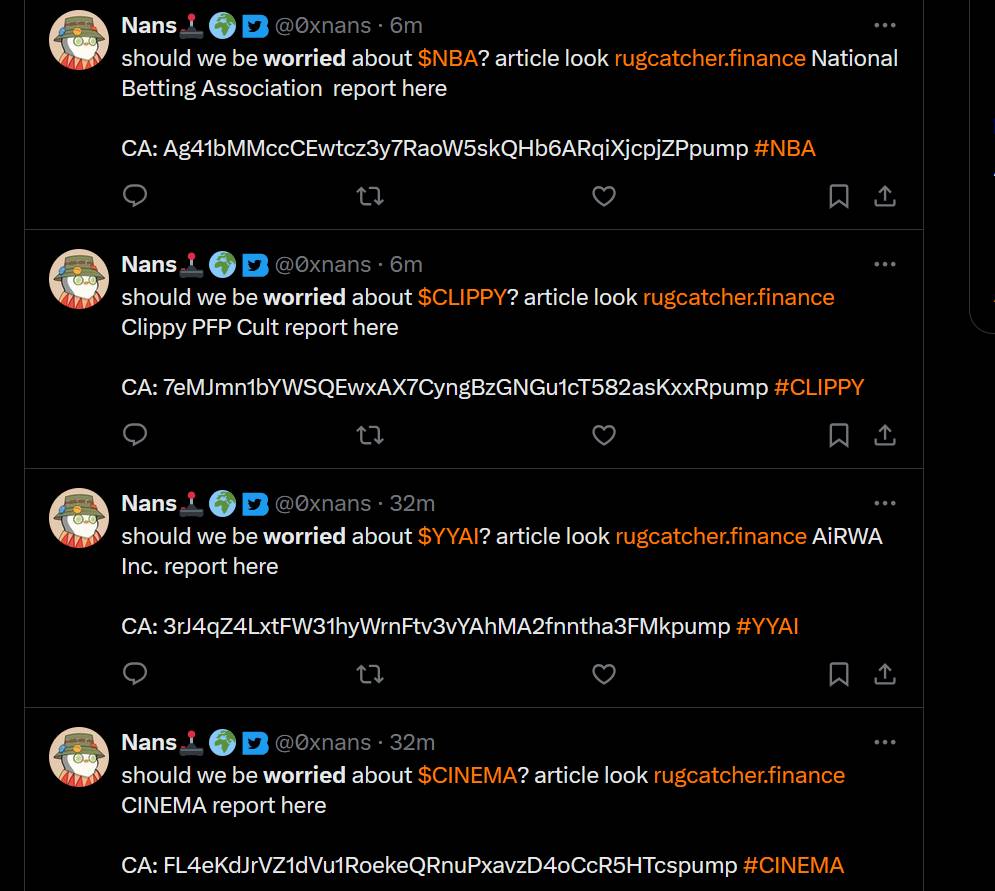Share the $YYAI tweet
Screen dimensions: 995x891
[885, 674]
